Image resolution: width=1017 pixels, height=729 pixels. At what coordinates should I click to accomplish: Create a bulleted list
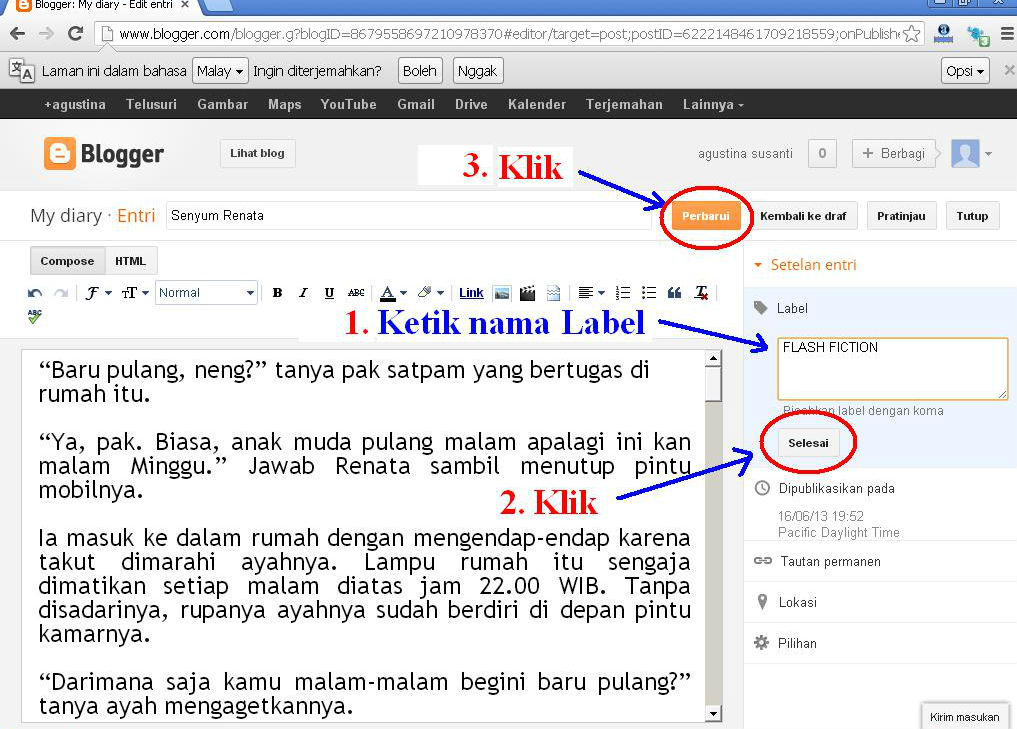coord(649,293)
